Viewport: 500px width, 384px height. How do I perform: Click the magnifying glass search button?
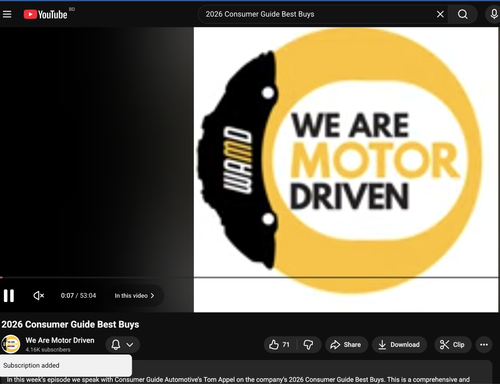[463, 14]
